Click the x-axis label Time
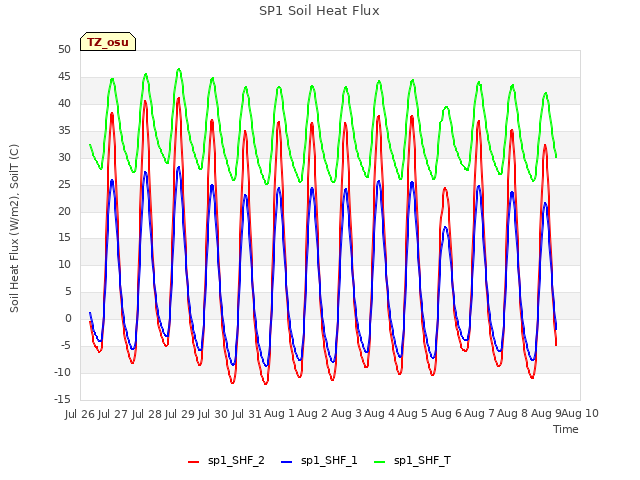This screenshot has height=480, width=640. coord(566,429)
